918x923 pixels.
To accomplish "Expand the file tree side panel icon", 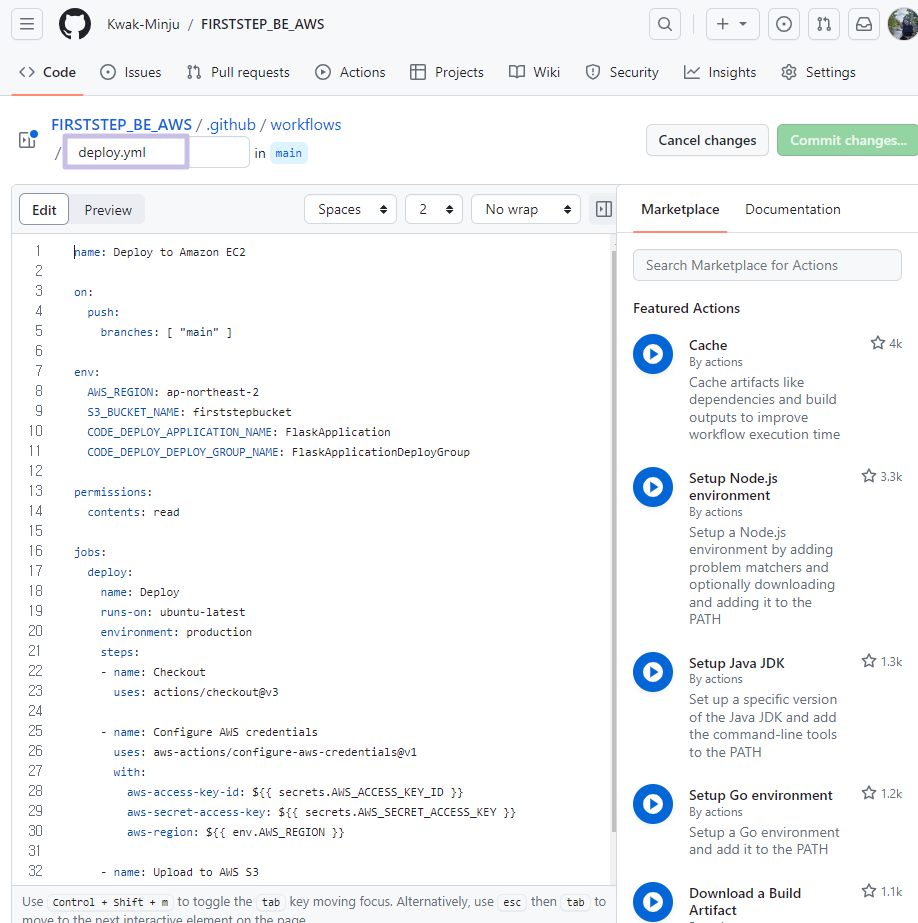I will [x=28, y=140].
